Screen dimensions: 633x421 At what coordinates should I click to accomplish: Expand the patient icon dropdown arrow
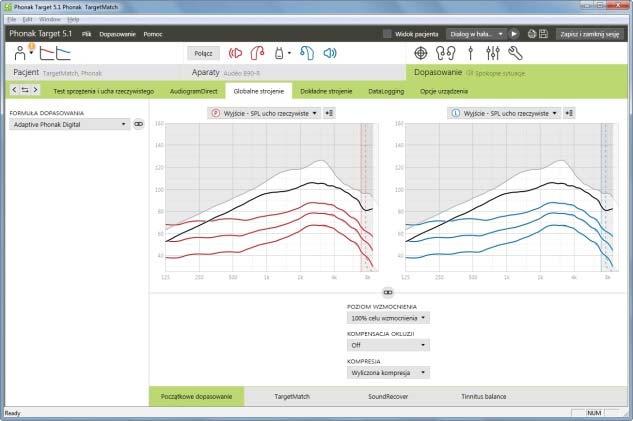[31, 53]
